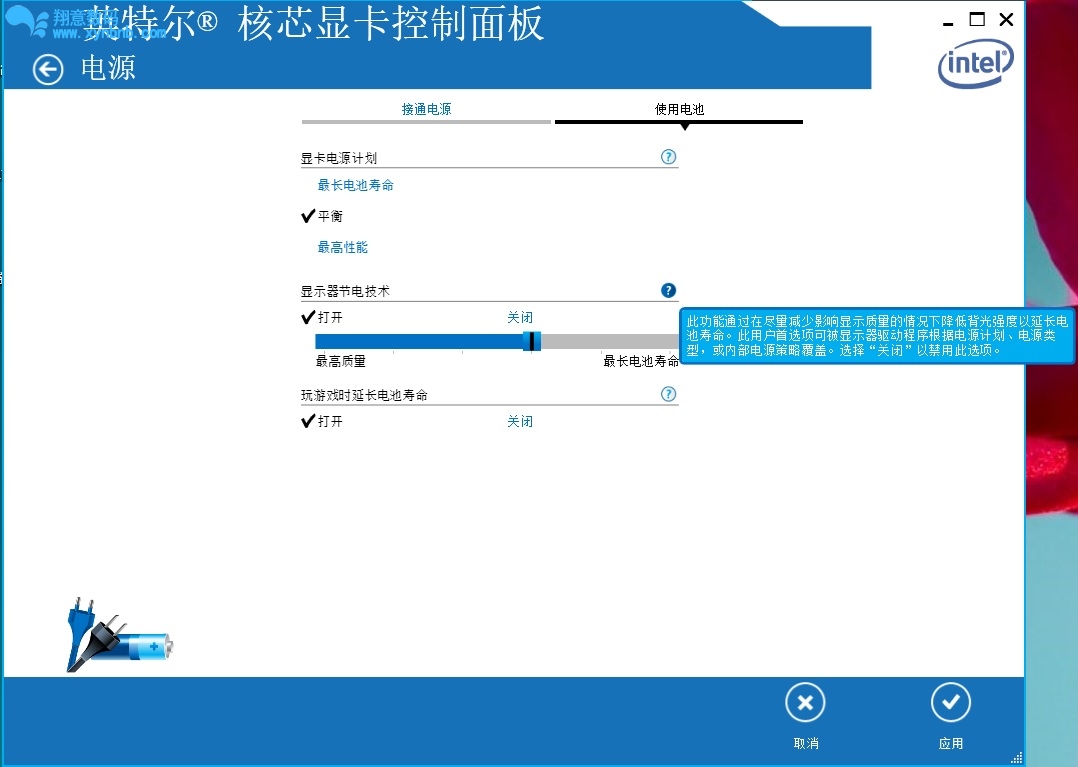Switch to the 接通电源 tab
The image size is (1078, 767).
coord(426,109)
